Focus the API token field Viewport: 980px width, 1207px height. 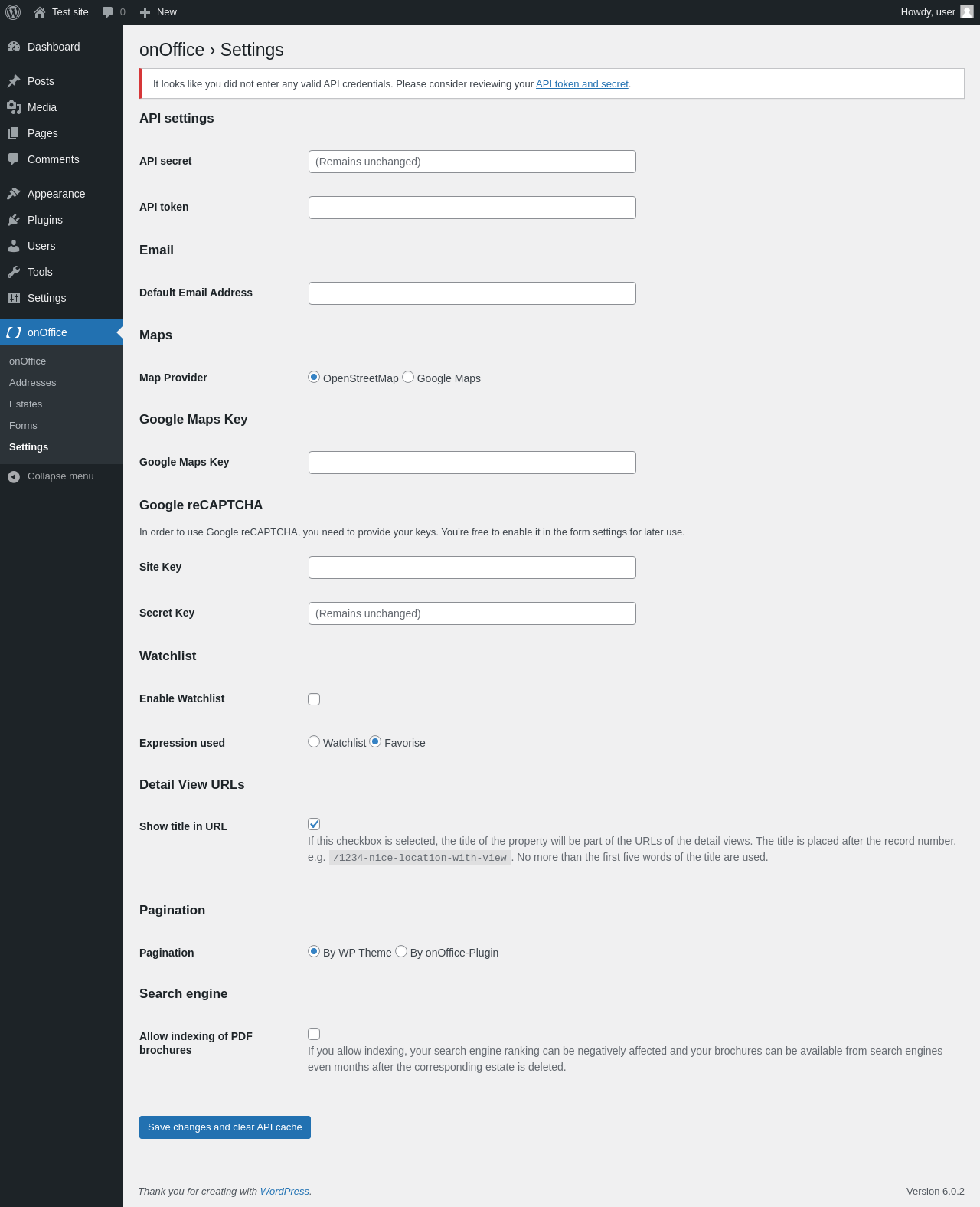pyautogui.click(x=472, y=208)
